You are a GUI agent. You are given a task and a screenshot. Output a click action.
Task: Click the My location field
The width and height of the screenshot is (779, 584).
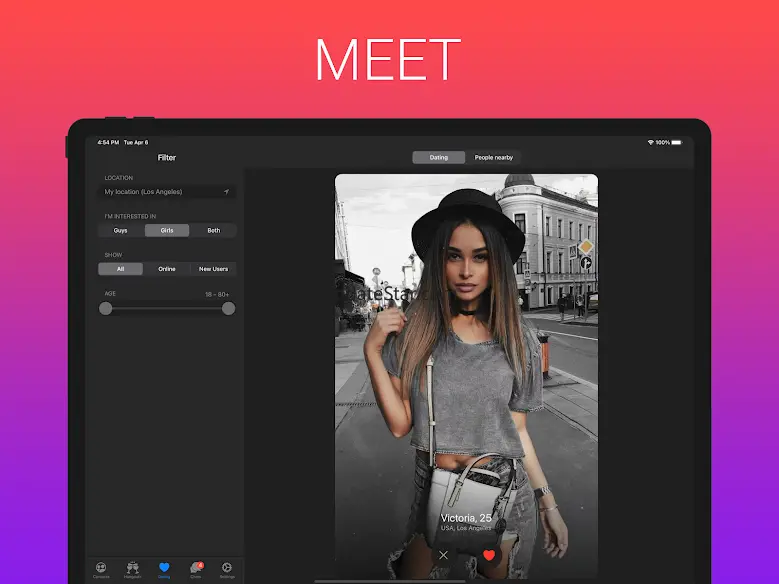coord(160,192)
